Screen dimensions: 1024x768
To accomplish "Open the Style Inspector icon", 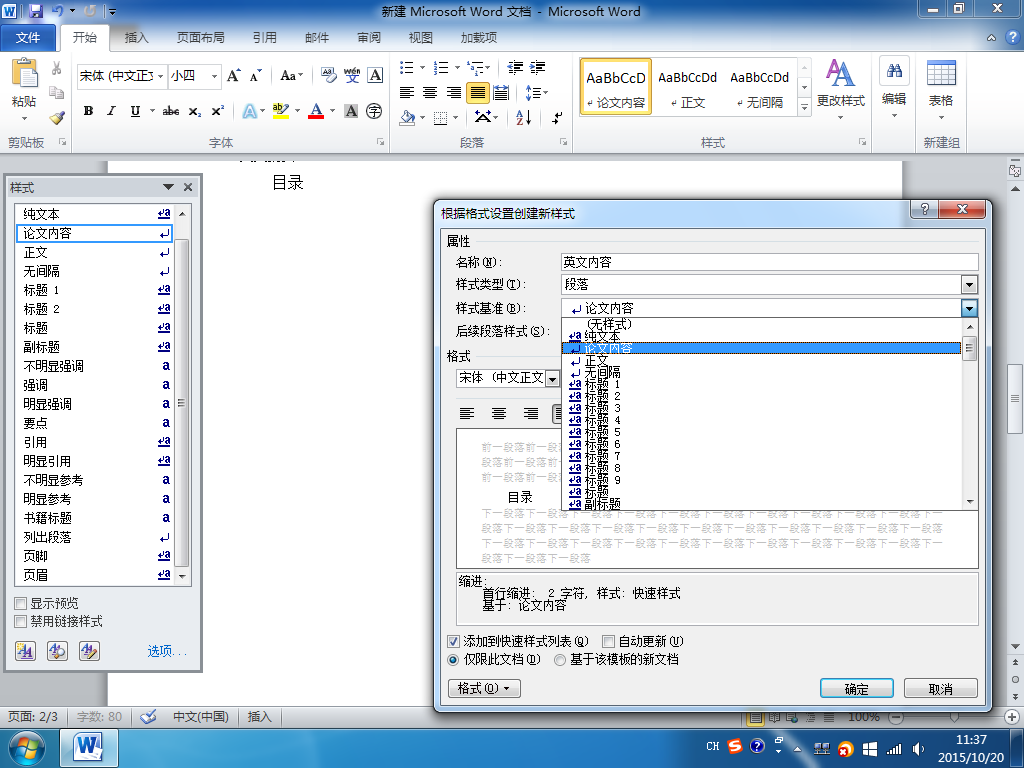I will pyautogui.click(x=57, y=651).
